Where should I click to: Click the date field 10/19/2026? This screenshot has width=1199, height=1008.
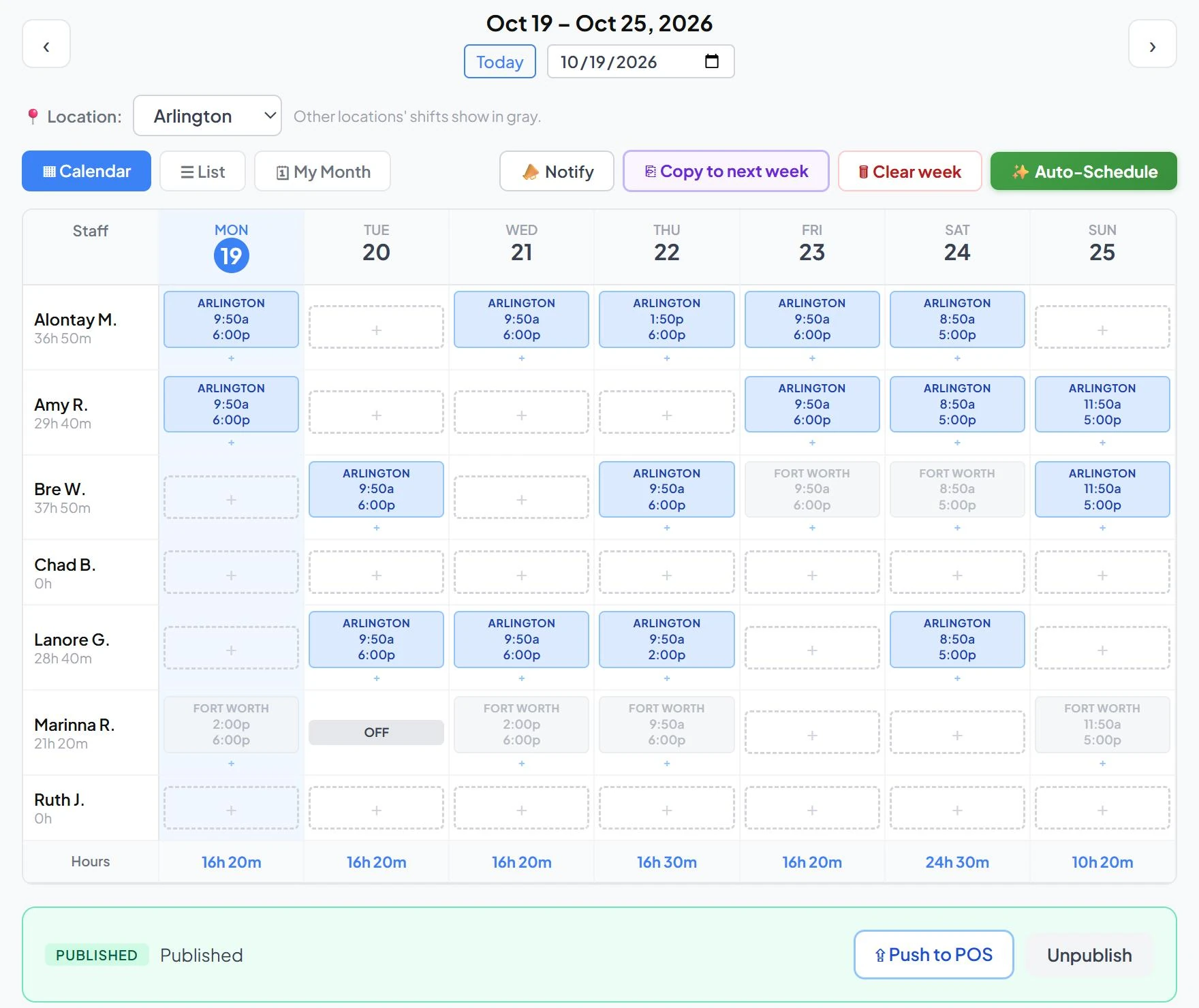point(640,61)
